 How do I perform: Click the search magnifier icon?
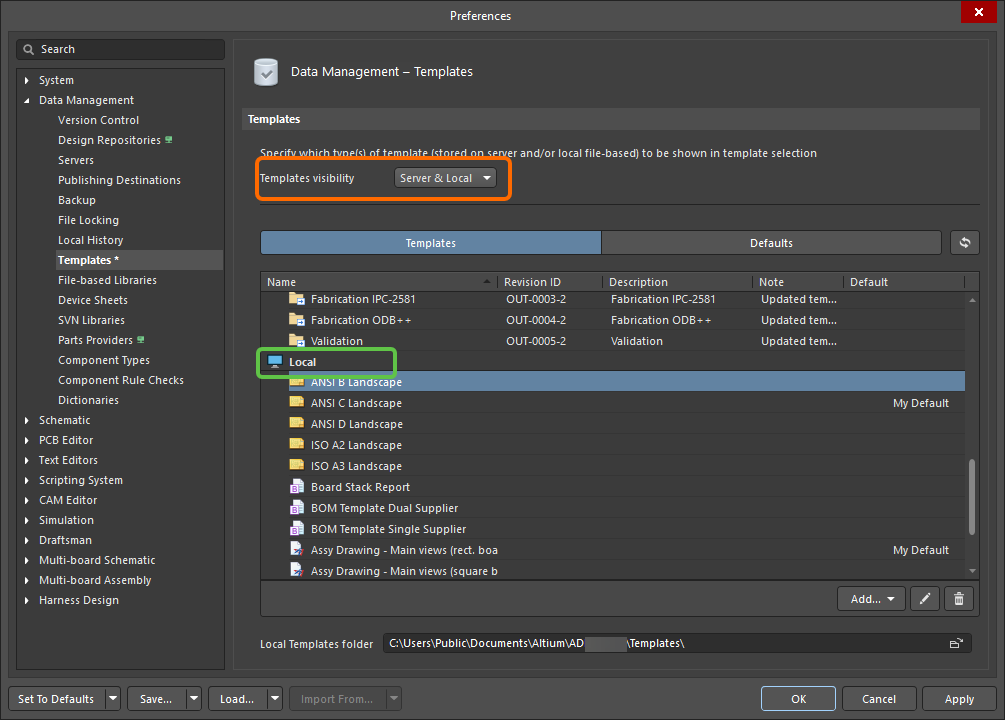click(27, 49)
